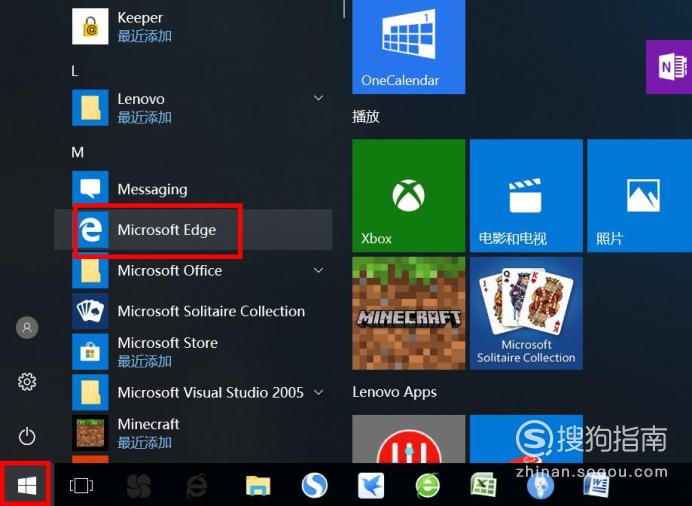
Task: Open Settings gear icon
Action: (x=27, y=382)
